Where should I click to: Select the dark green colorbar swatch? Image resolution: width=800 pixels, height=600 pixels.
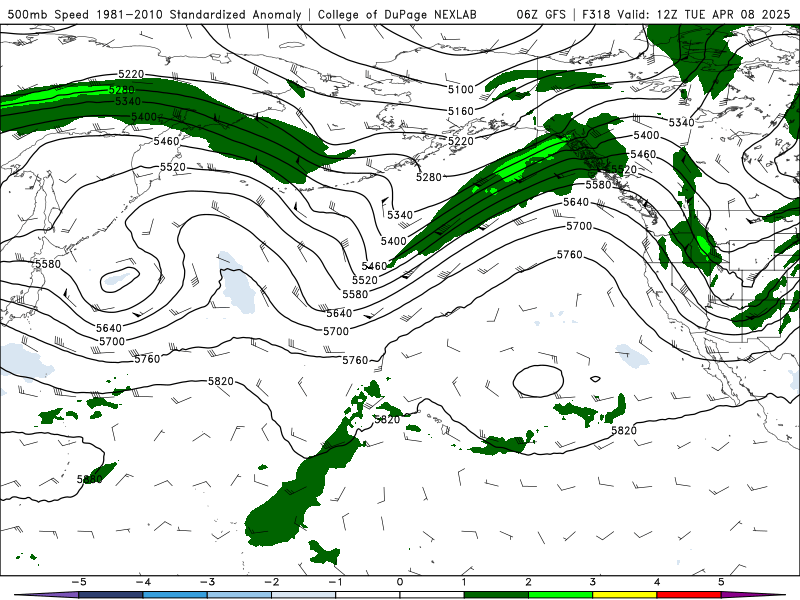[496, 595]
